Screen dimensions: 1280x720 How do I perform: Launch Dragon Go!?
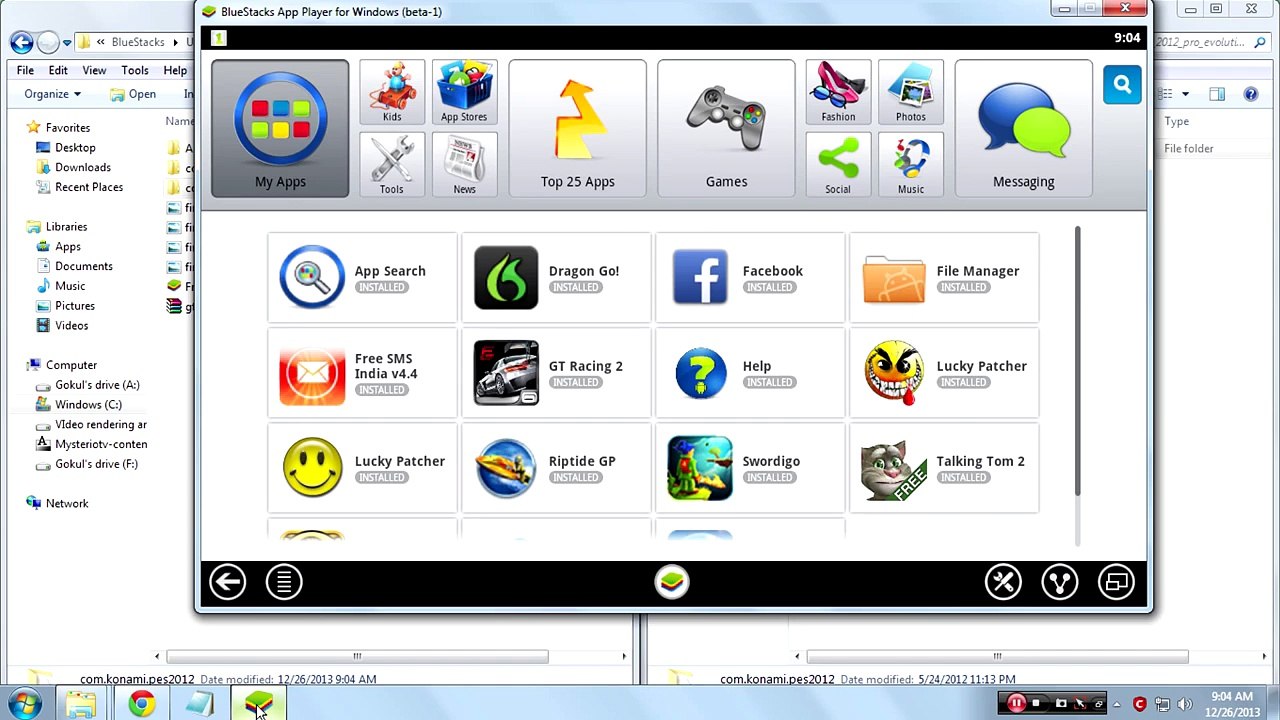(x=556, y=278)
